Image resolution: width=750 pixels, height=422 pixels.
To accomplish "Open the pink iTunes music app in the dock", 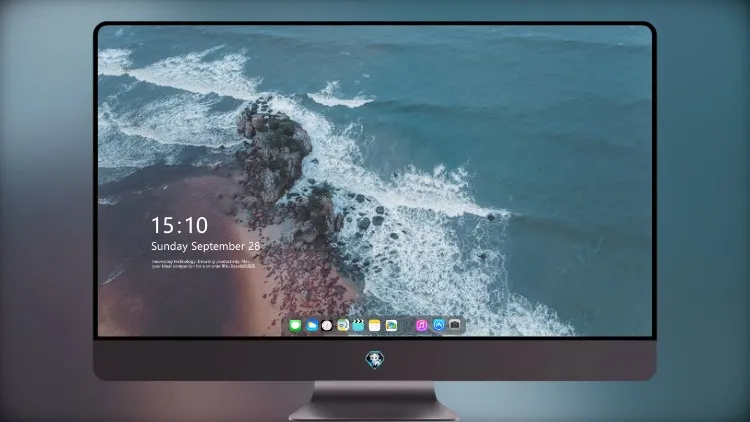I will [x=421, y=326].
